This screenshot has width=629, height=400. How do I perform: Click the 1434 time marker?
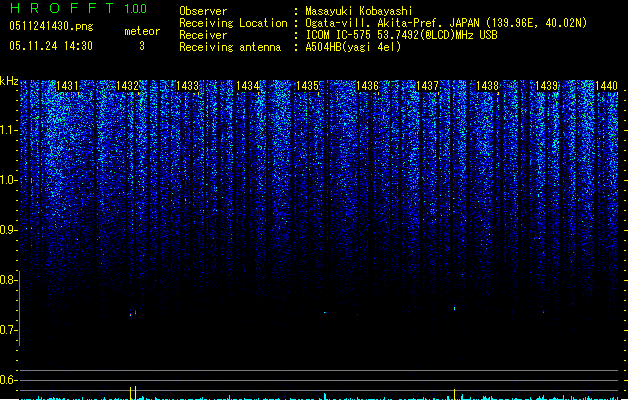248,86
